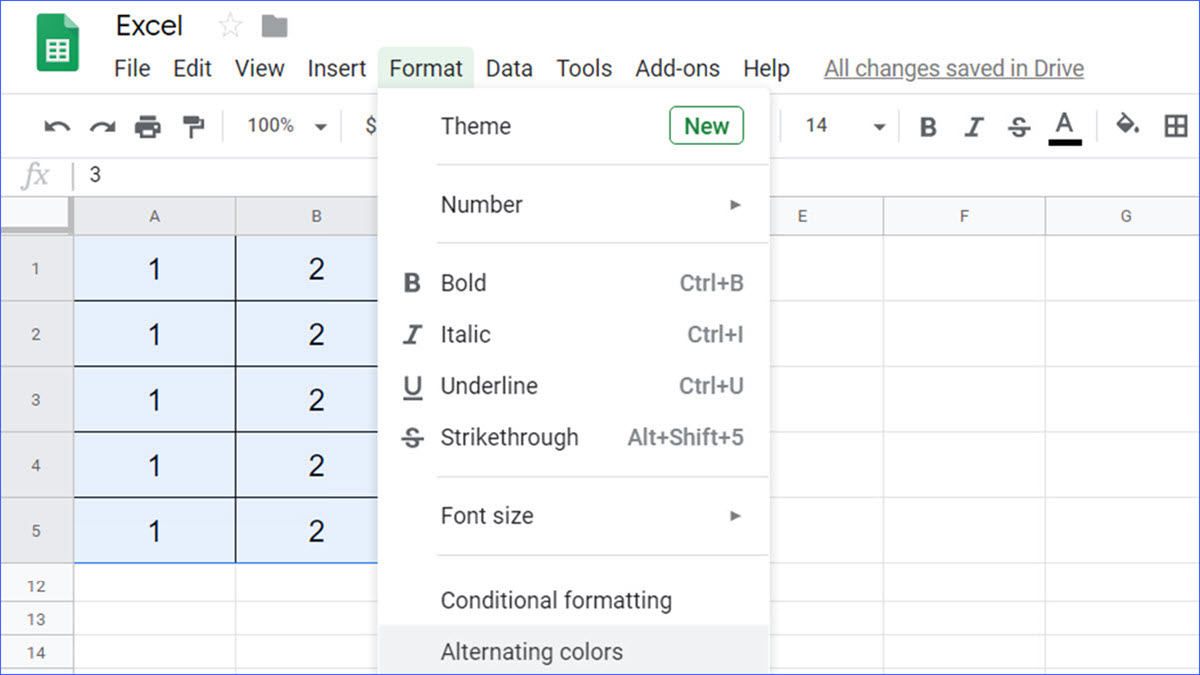The height and width of the screenshot is (675, 1200).
Task: Open the Fill color tool
Action: click(1126, 126)
